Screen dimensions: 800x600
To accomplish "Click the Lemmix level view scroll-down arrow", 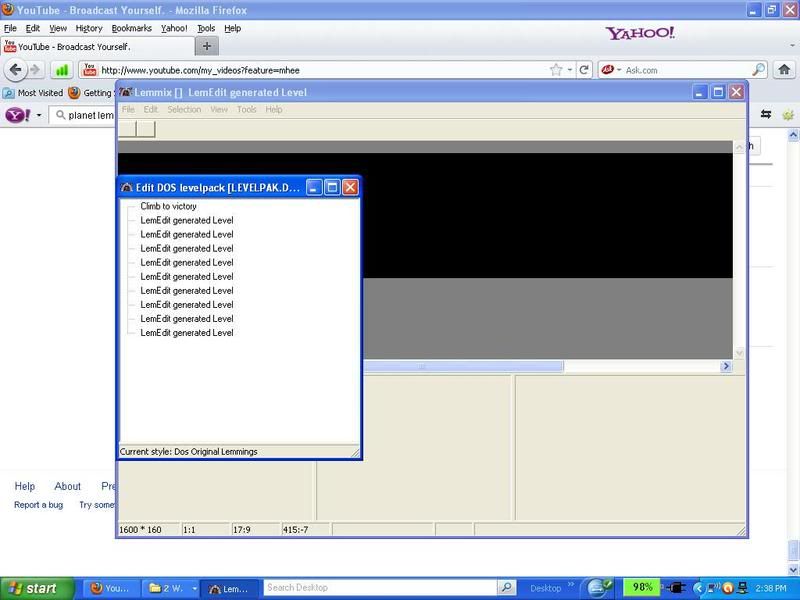I will (x=739, y=353).
